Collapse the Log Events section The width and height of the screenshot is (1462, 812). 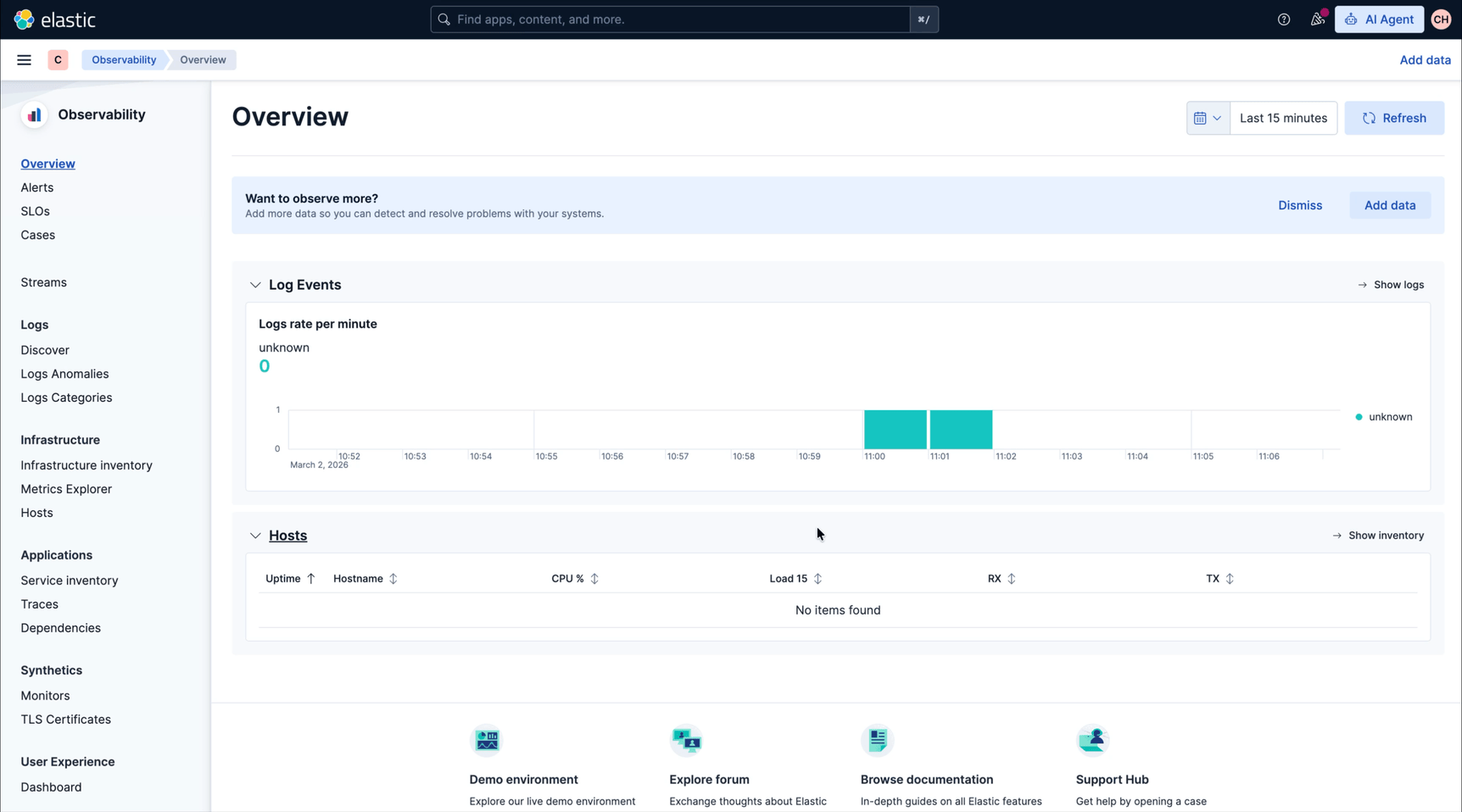(x=255, y=285)
